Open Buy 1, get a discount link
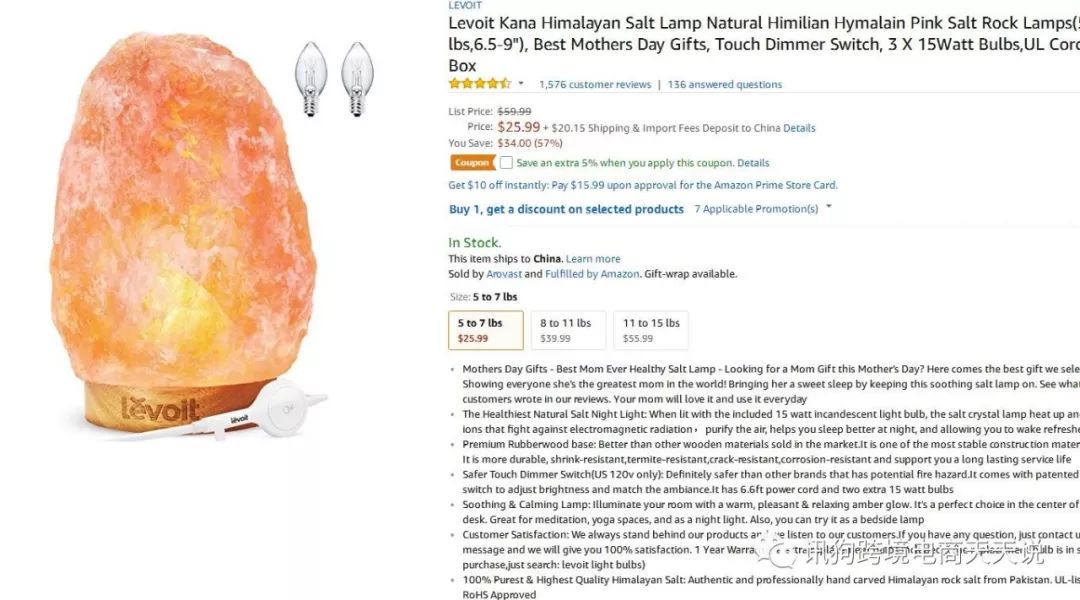The width and height of the screenshot is (1080, 600). click(566, 209)
